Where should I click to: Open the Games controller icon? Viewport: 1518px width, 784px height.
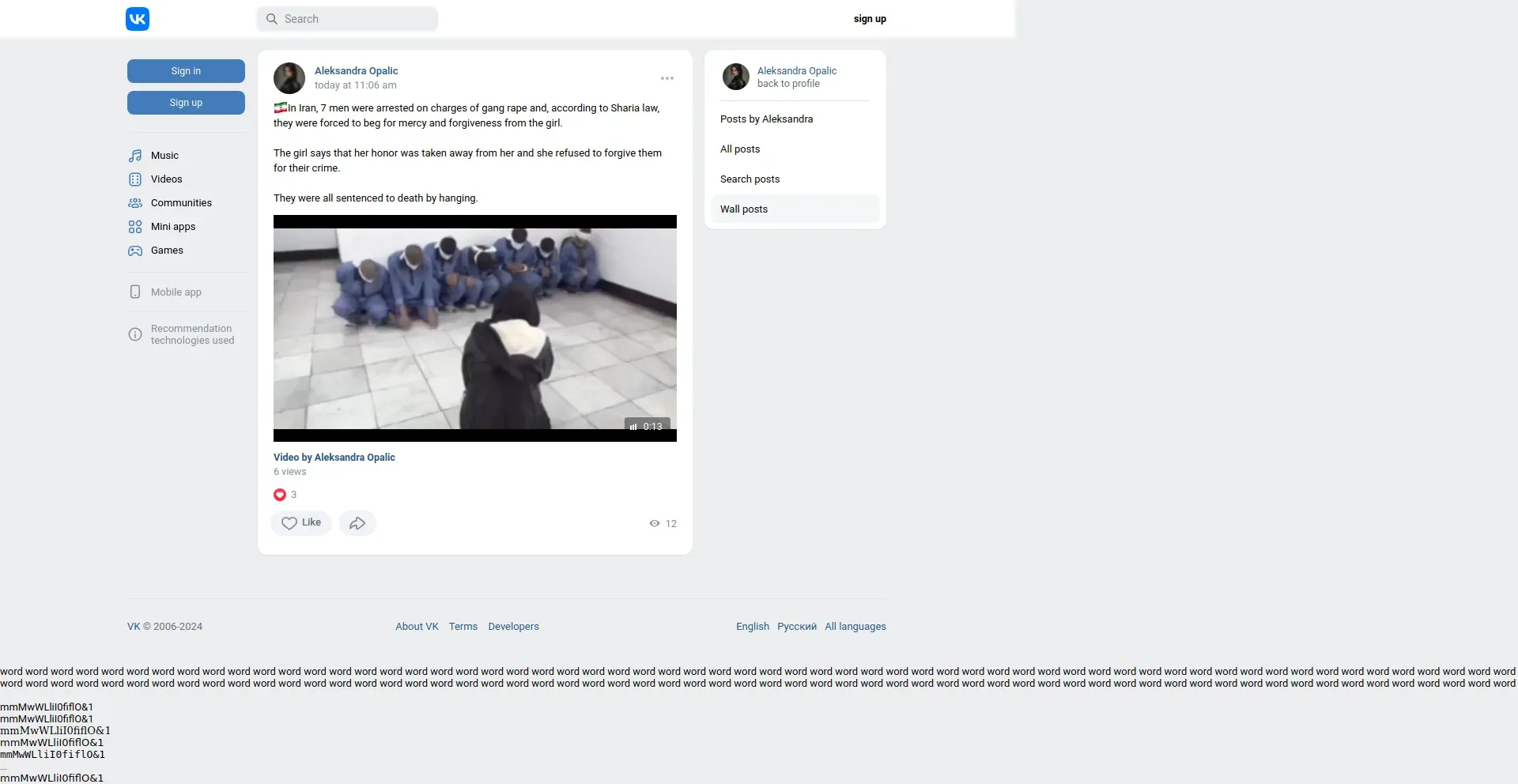pyautogui.click(x=135, y=251)
